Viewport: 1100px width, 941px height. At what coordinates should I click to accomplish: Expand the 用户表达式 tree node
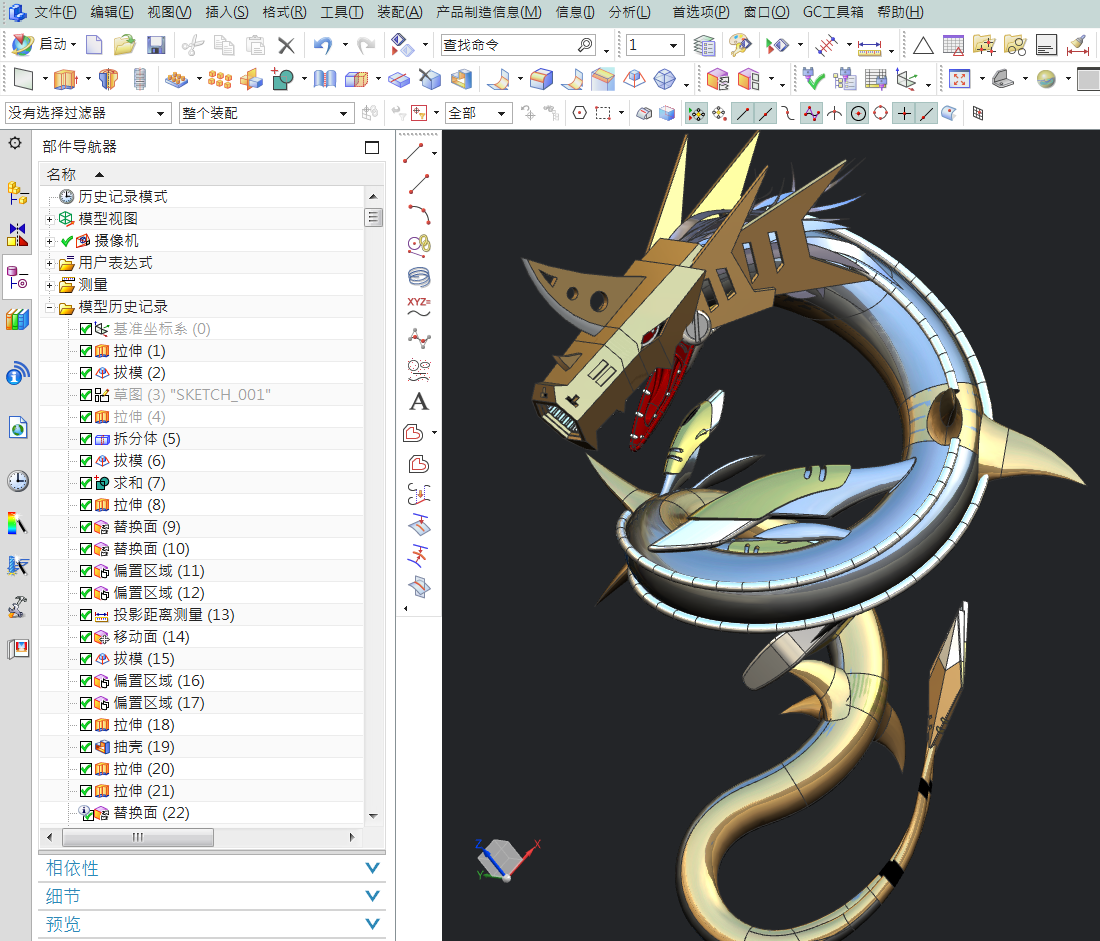tap(50, 264)
